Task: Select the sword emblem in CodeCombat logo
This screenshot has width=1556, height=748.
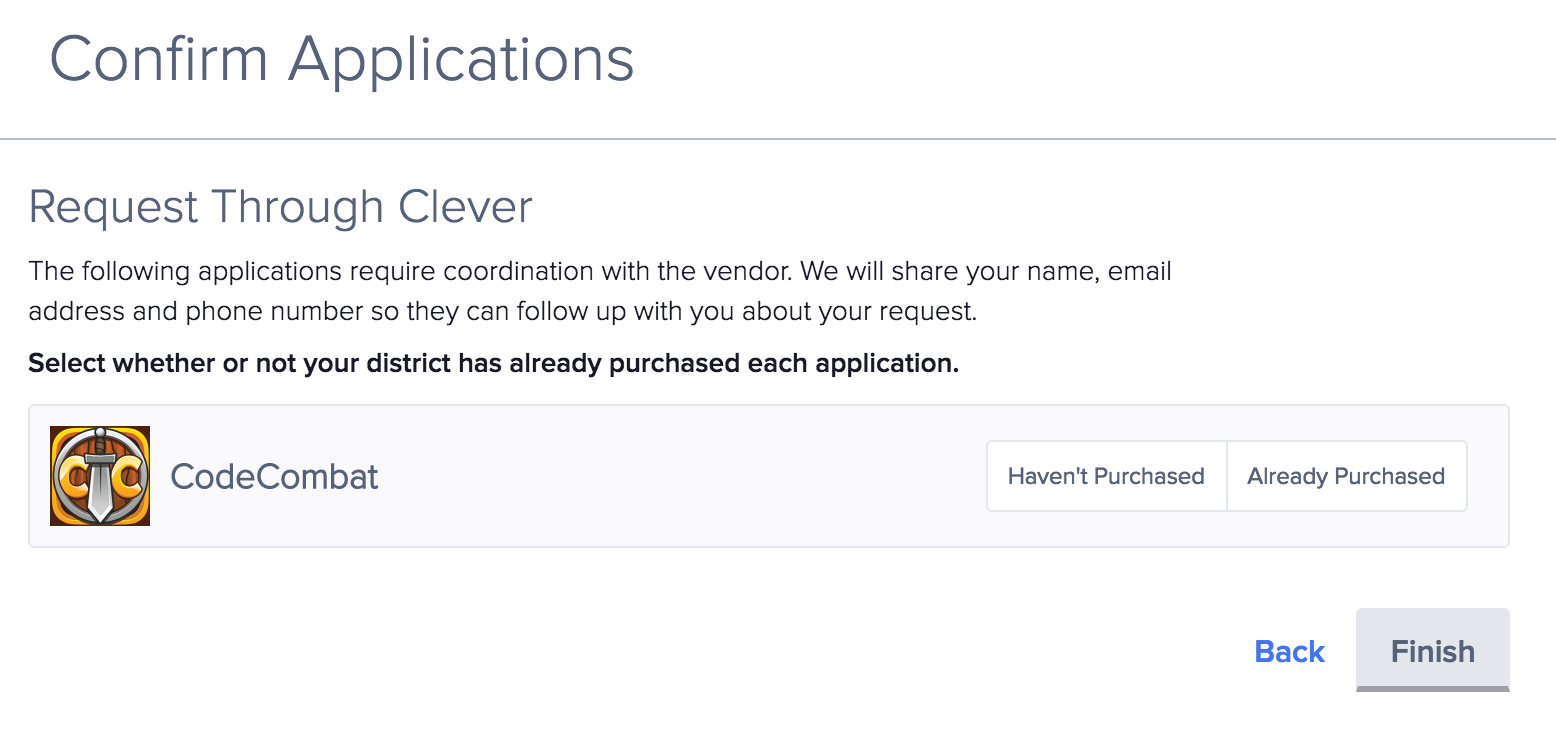Action: click(100, 476)
